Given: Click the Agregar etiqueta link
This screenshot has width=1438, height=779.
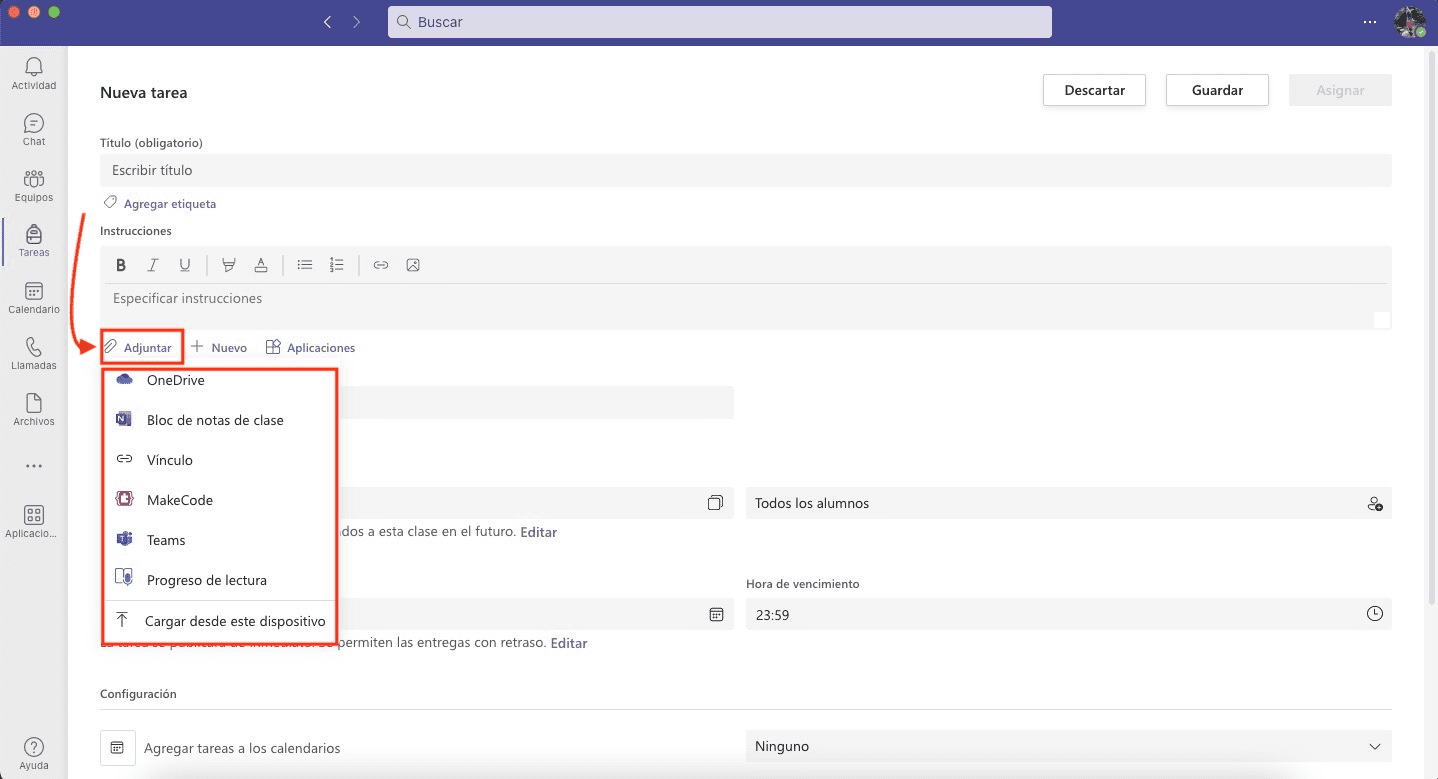Looking at the screenshot, I should pos(169,204).
